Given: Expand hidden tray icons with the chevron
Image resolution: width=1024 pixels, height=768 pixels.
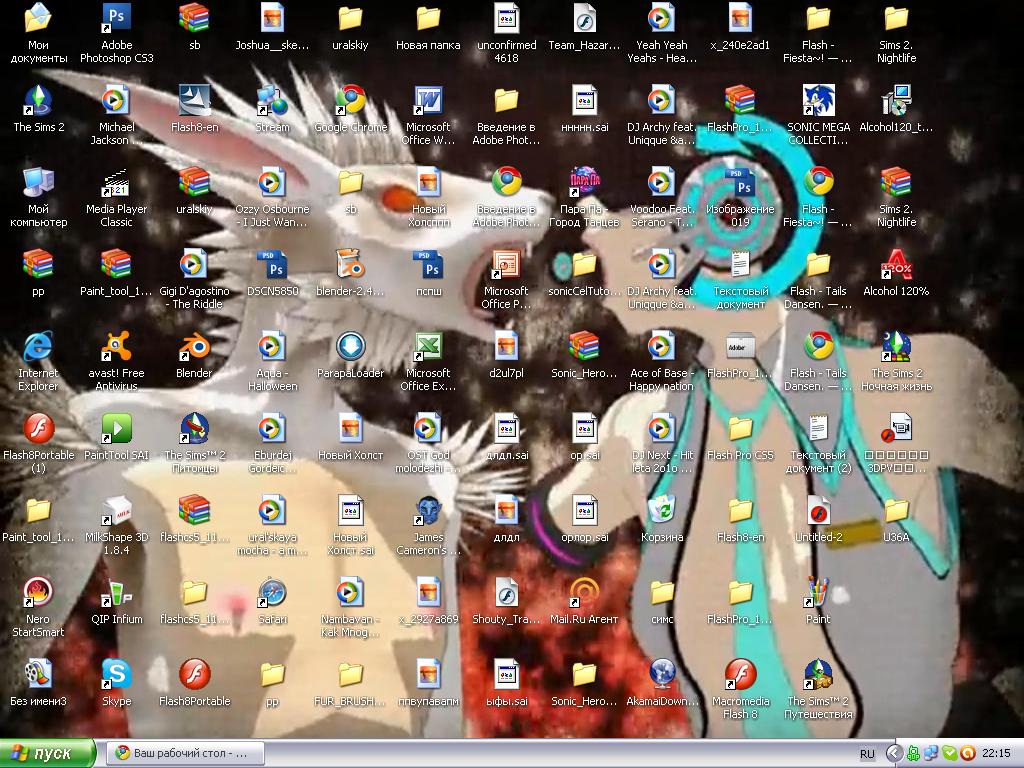Looking at the screenshot, I should (x=894, y=754).
